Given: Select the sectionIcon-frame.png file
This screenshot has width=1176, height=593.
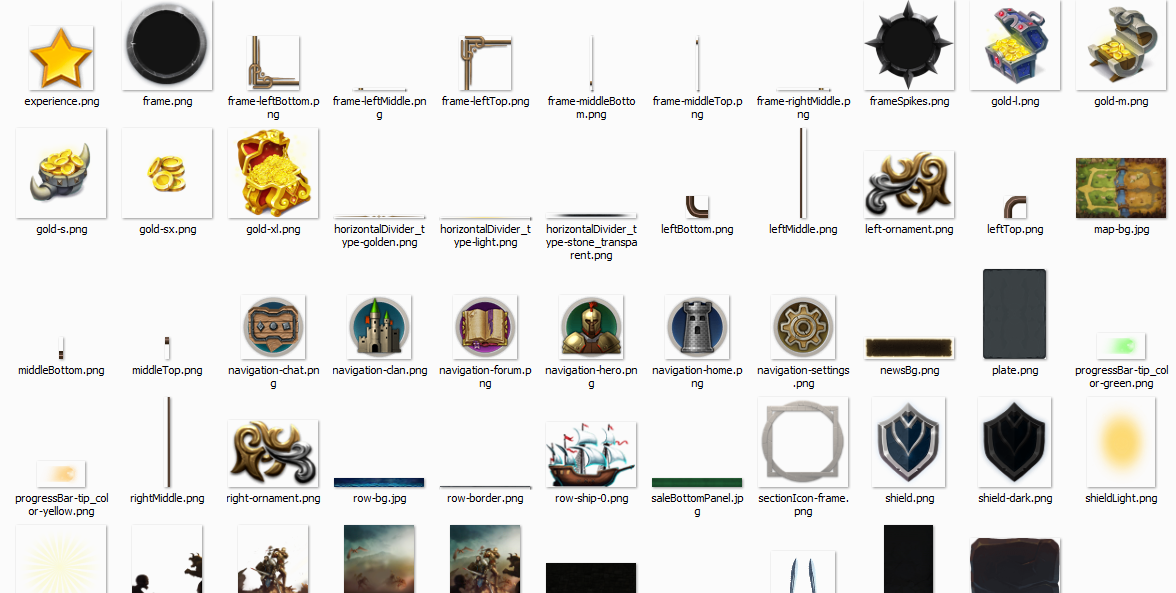Looking at the screenshot, I should click(x=803, y=442).
